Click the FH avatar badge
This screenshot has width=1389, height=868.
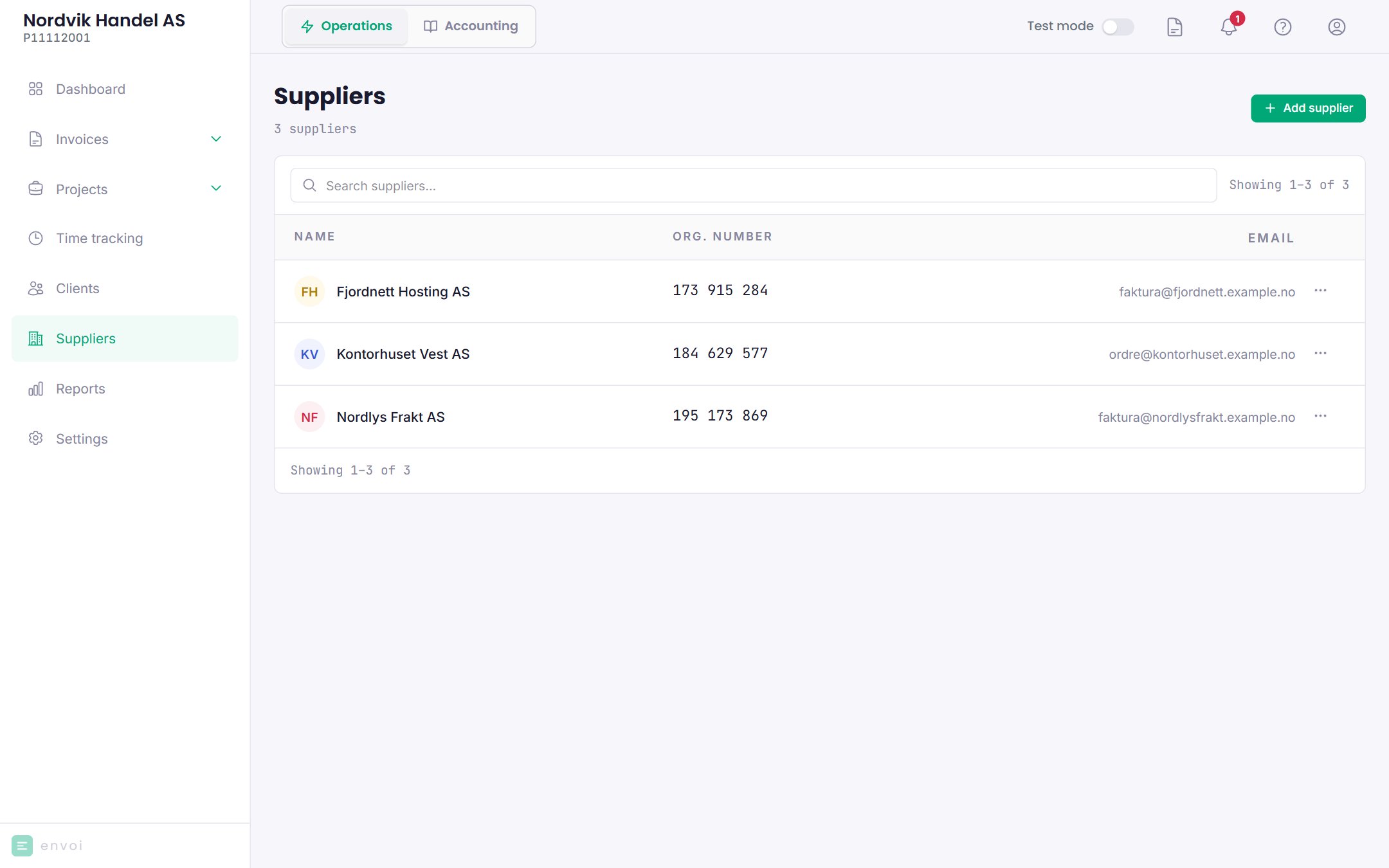pos(309,292)
